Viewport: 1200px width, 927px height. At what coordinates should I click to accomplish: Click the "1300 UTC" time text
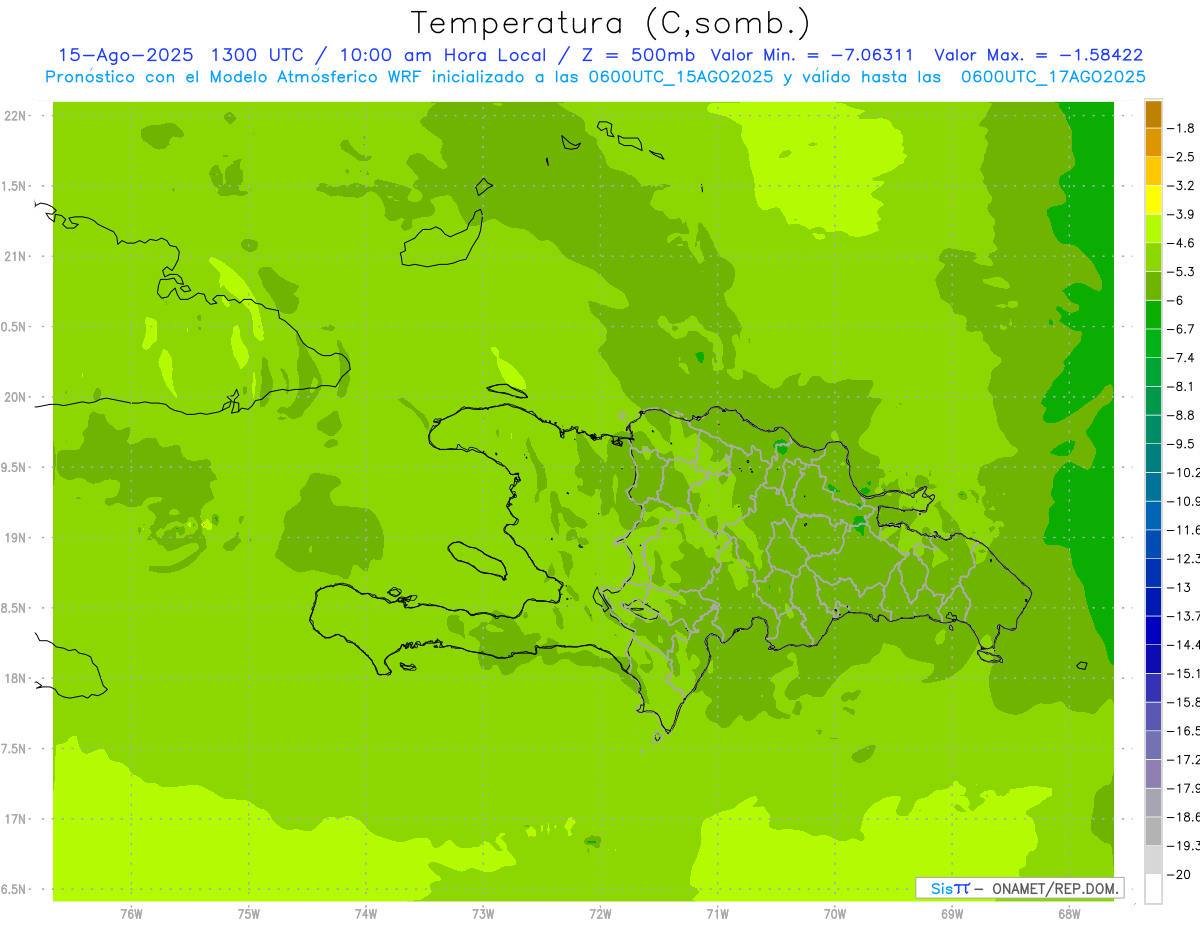point(259,55)
